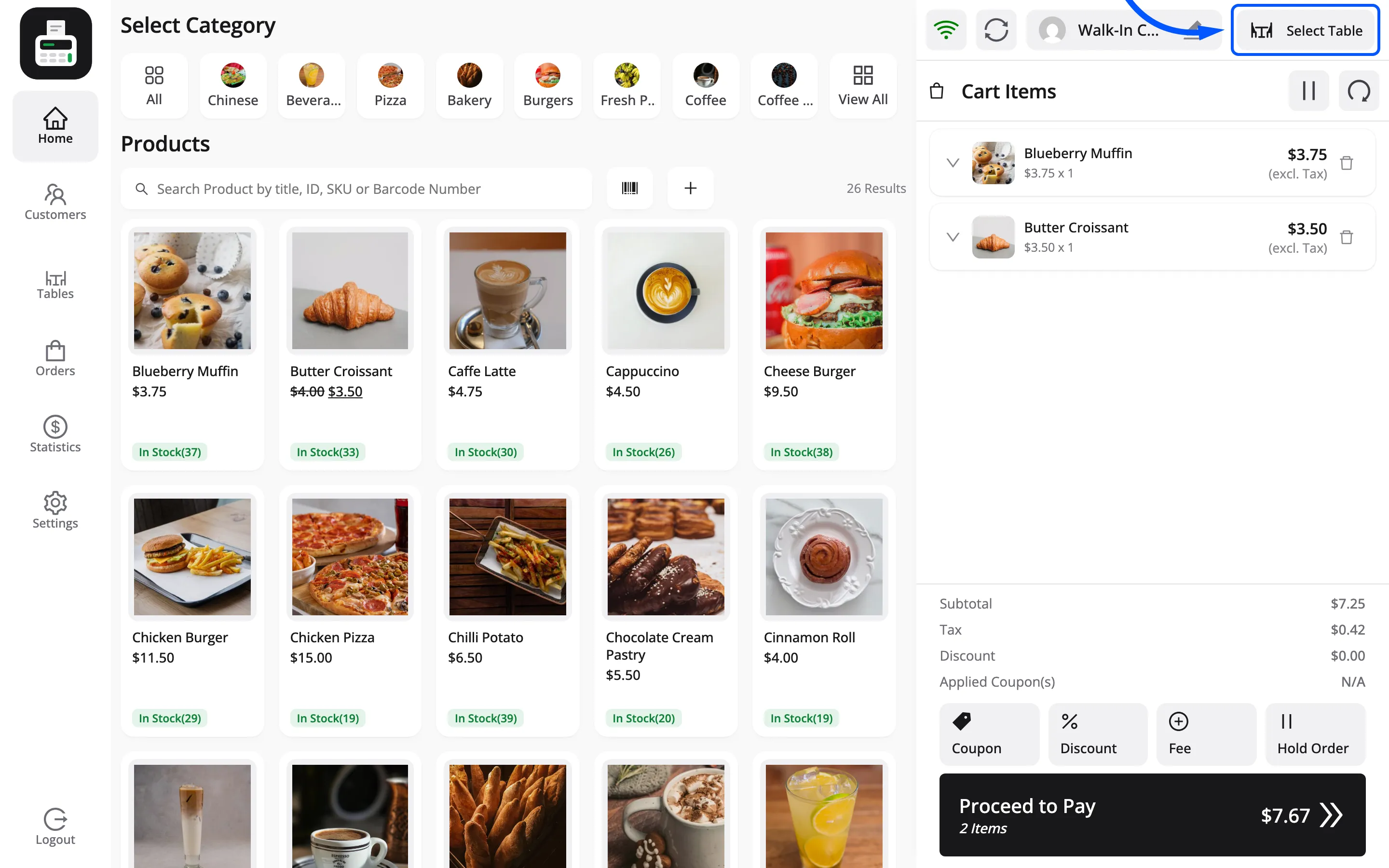Select the Coffee category
This screenshot has width=1389, height=868.
coord(706,85)
